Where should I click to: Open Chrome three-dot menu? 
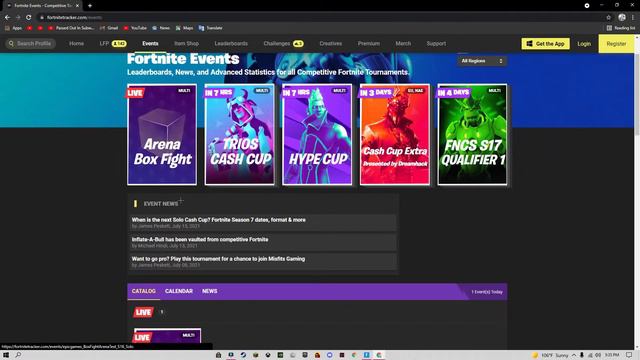[633, 18]
